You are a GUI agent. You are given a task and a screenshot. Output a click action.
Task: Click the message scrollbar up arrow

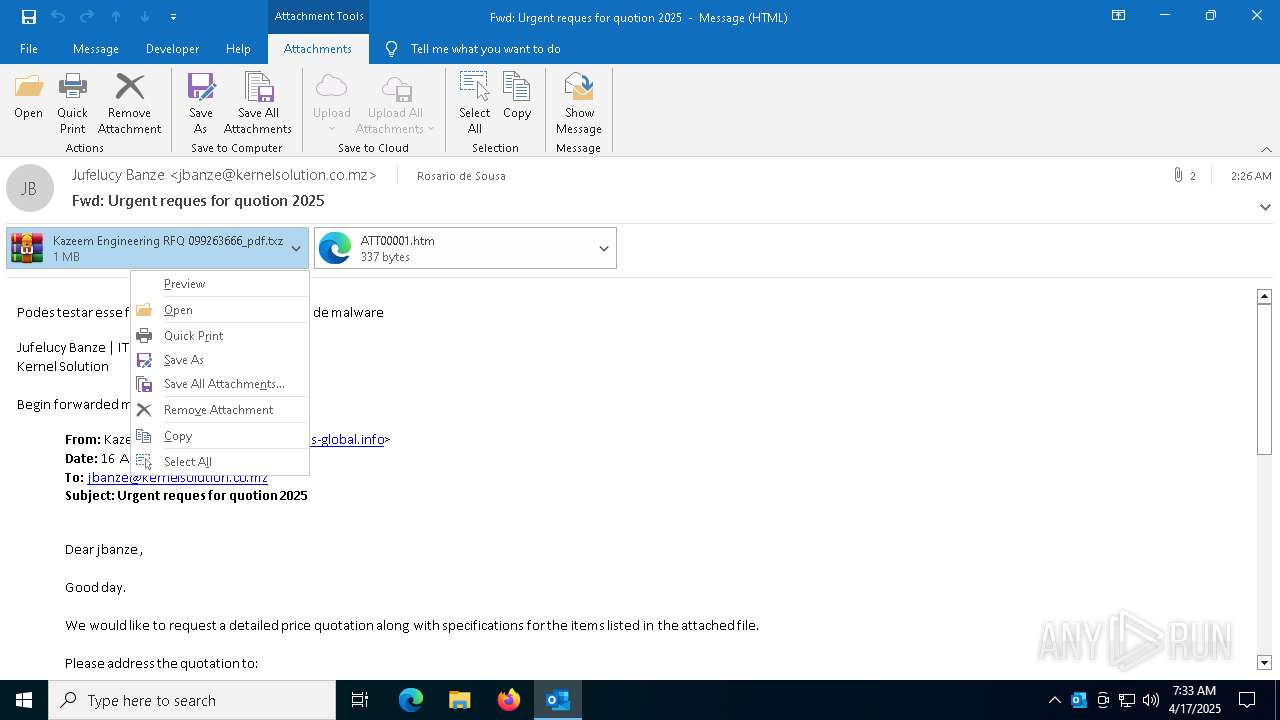[x=1264, y=296]
